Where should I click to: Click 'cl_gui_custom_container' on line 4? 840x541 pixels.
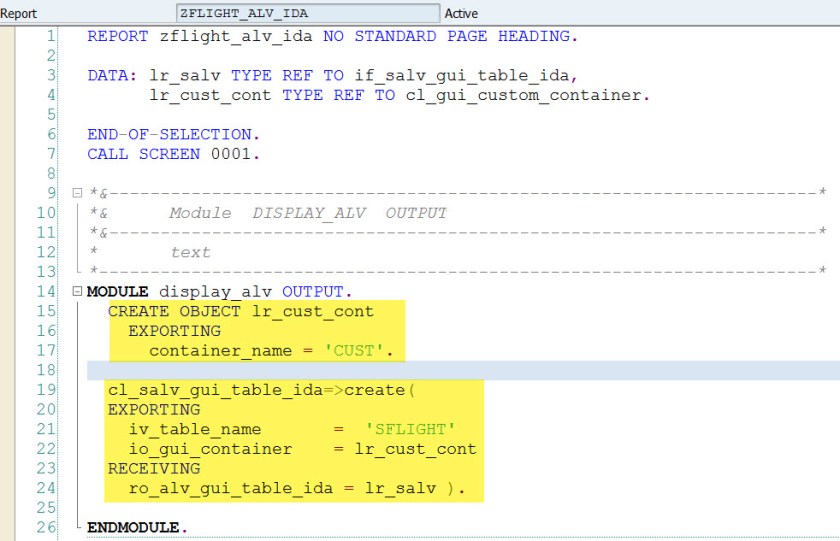point(523,95)
